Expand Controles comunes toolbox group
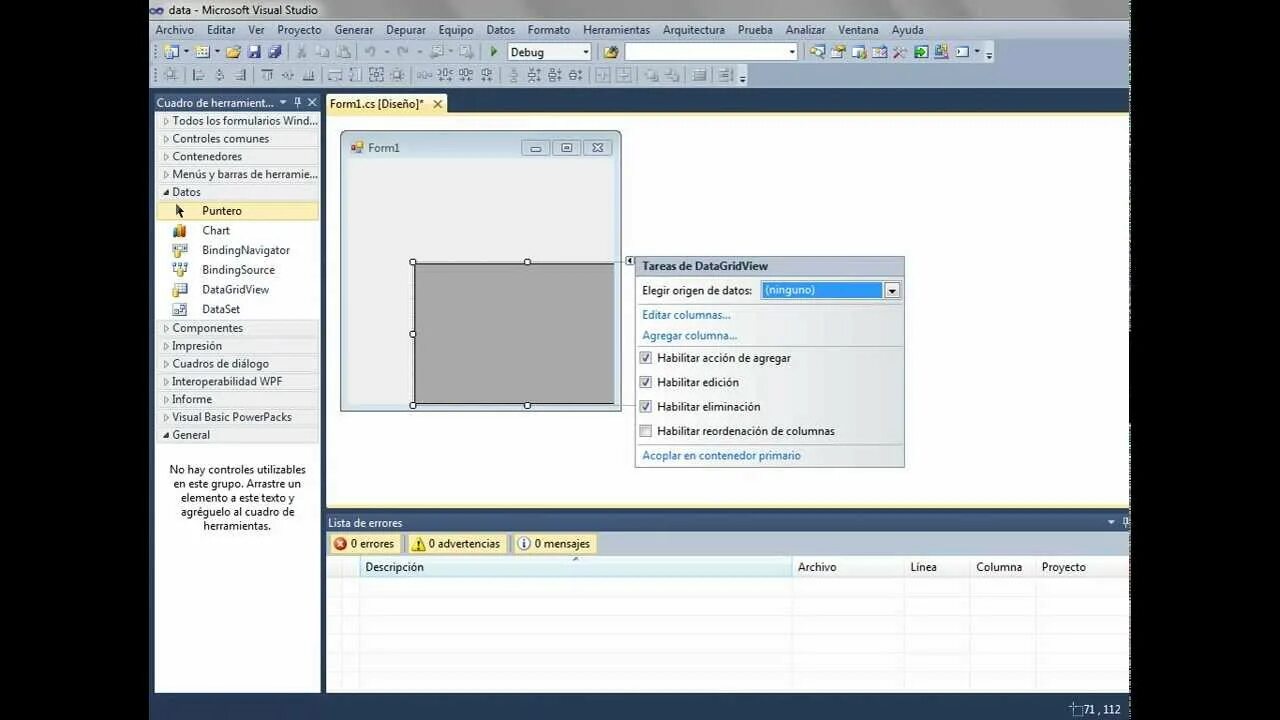 [166, 139]
